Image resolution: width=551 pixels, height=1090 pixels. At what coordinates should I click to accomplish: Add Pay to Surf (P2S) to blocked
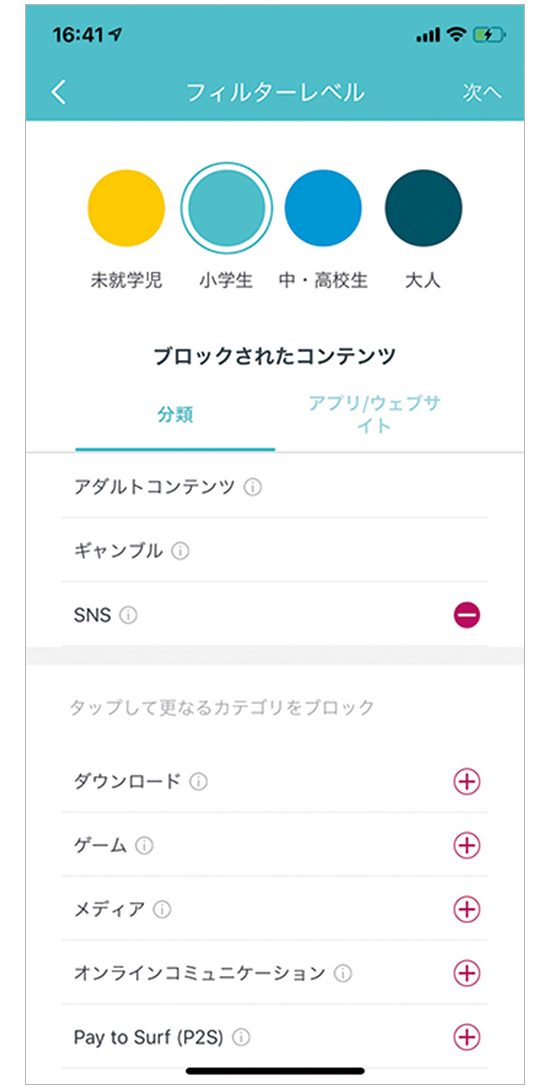tap(467, 1038)
